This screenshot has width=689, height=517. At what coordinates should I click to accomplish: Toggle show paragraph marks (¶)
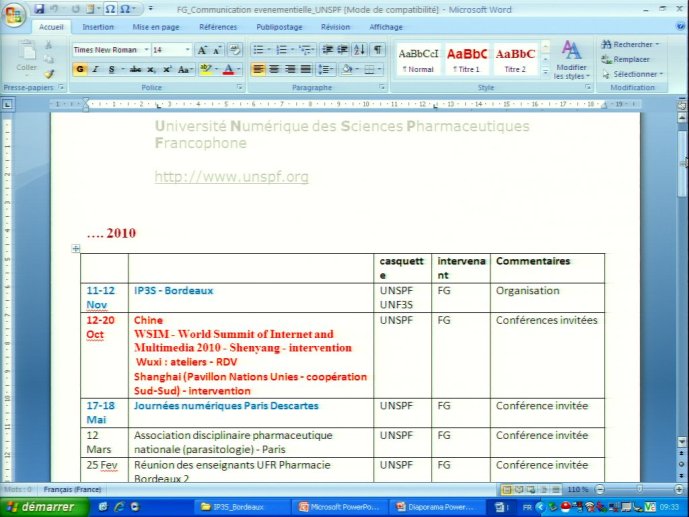(x=377, y=50)
